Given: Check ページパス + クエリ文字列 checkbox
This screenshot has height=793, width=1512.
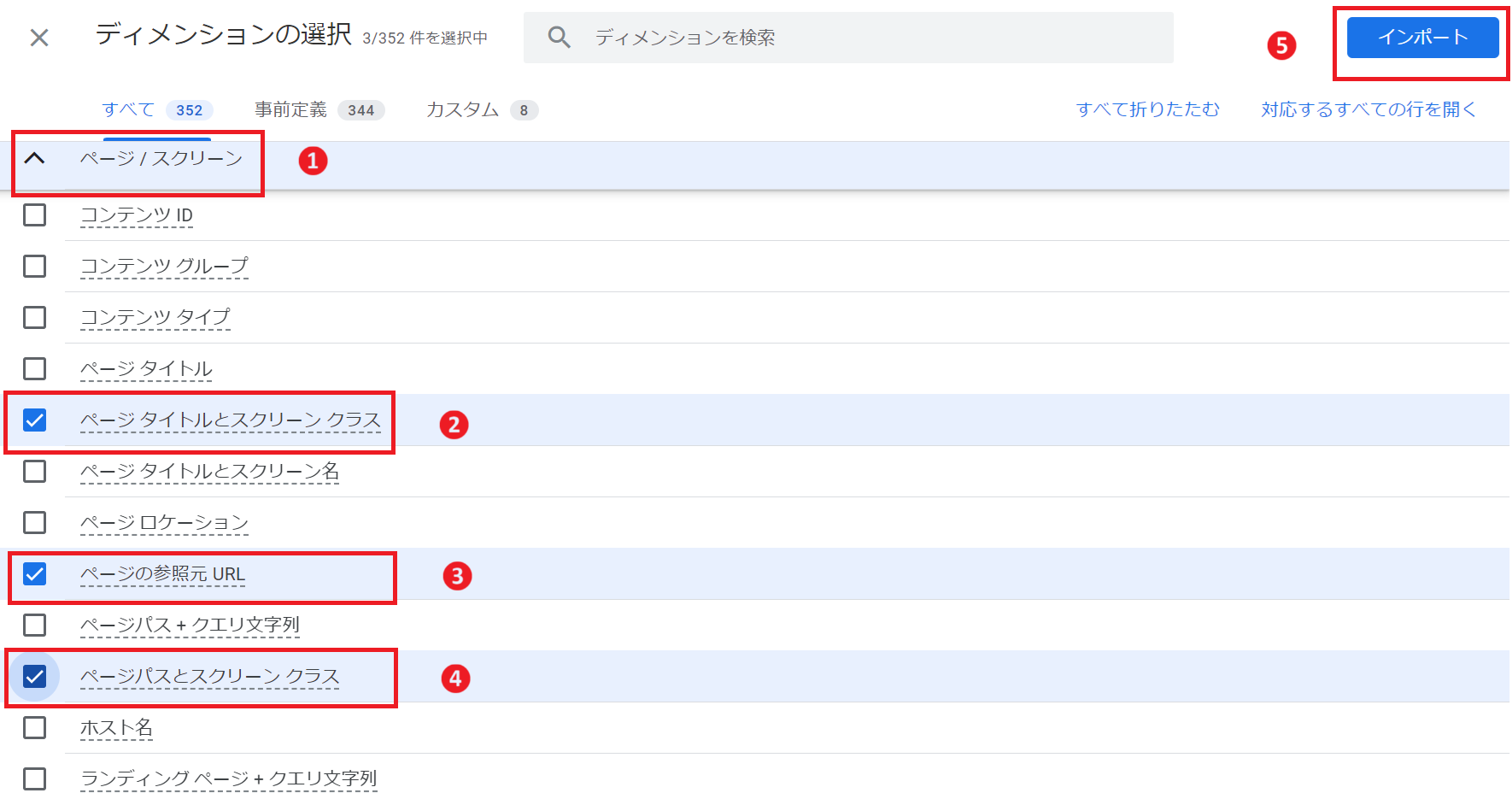Looking at the screenshot, I should [x=35, y=625].
